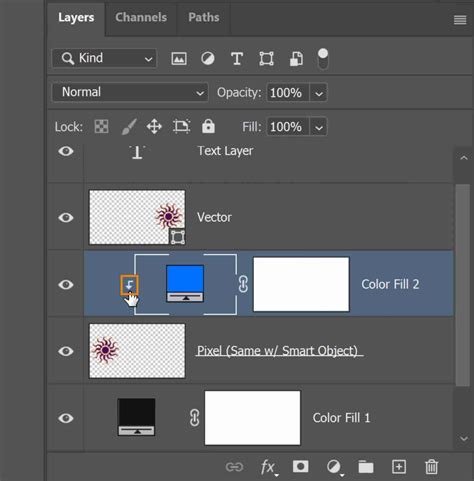Filter for type layers icon
474x481 pixels.
tap(237, 59)
